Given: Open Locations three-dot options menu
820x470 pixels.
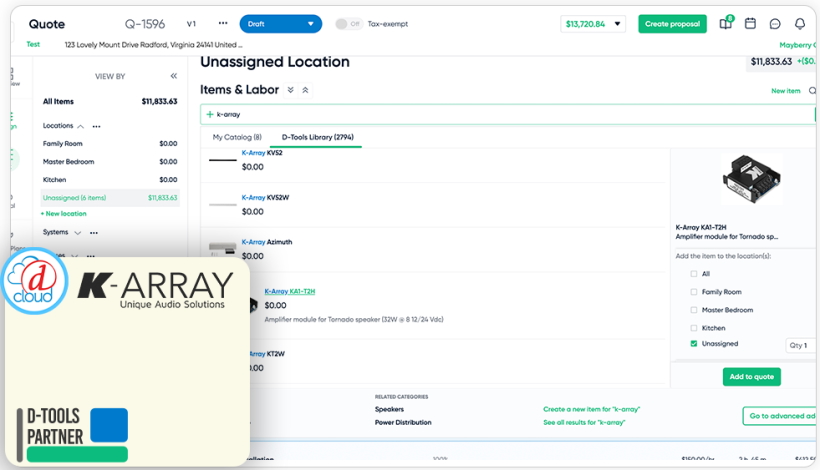Looking at the screenshot, I should tap(96, 126).
